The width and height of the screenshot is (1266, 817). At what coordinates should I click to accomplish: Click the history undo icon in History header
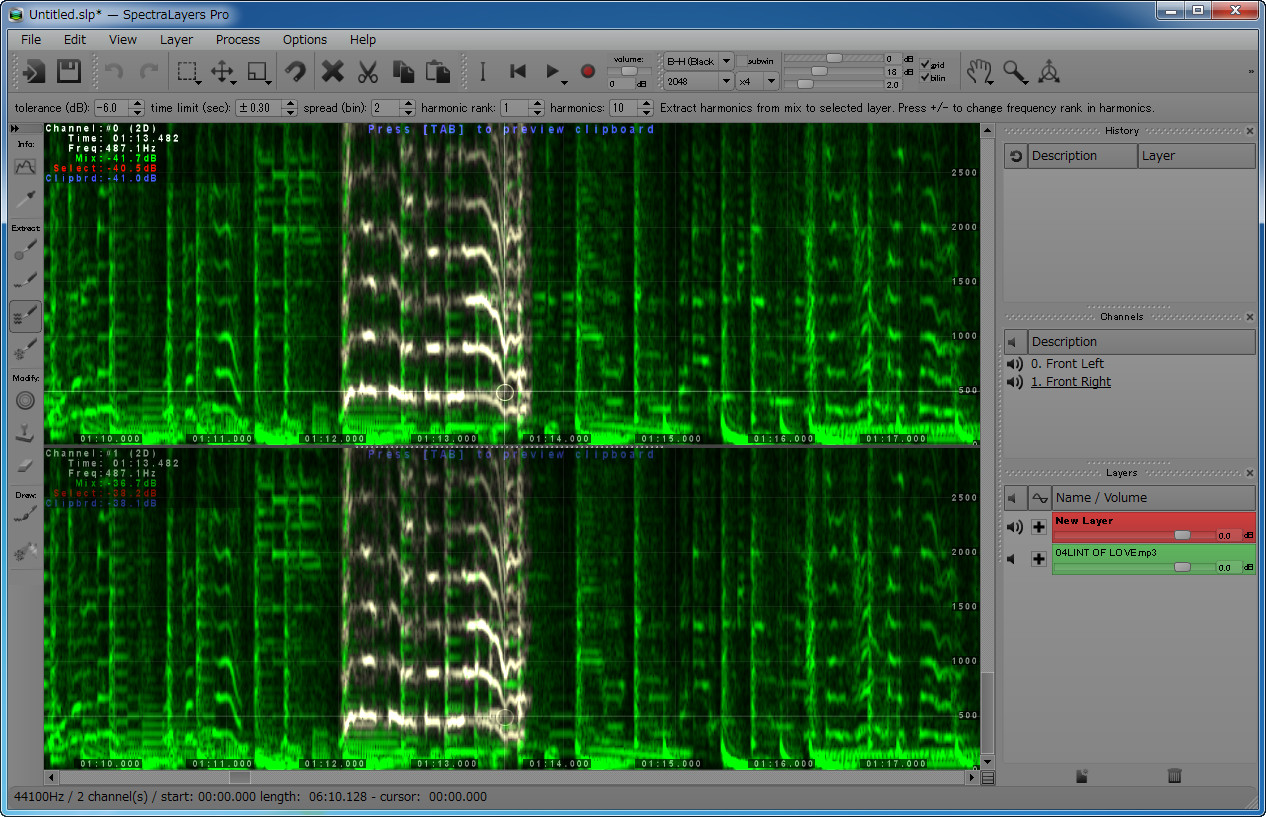click(1016, 156)
